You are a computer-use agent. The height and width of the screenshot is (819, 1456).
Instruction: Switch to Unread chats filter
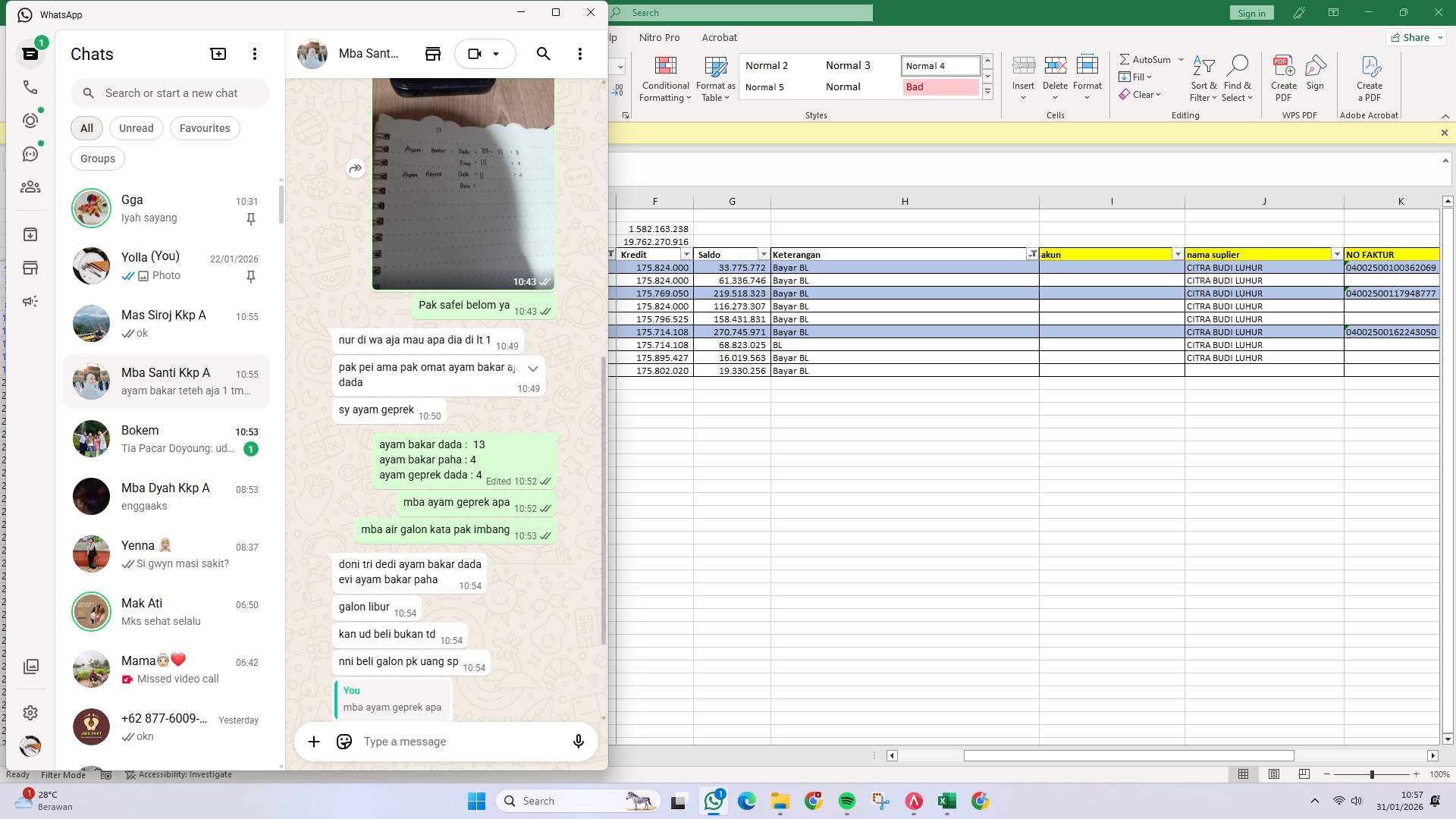click(136, 127)
